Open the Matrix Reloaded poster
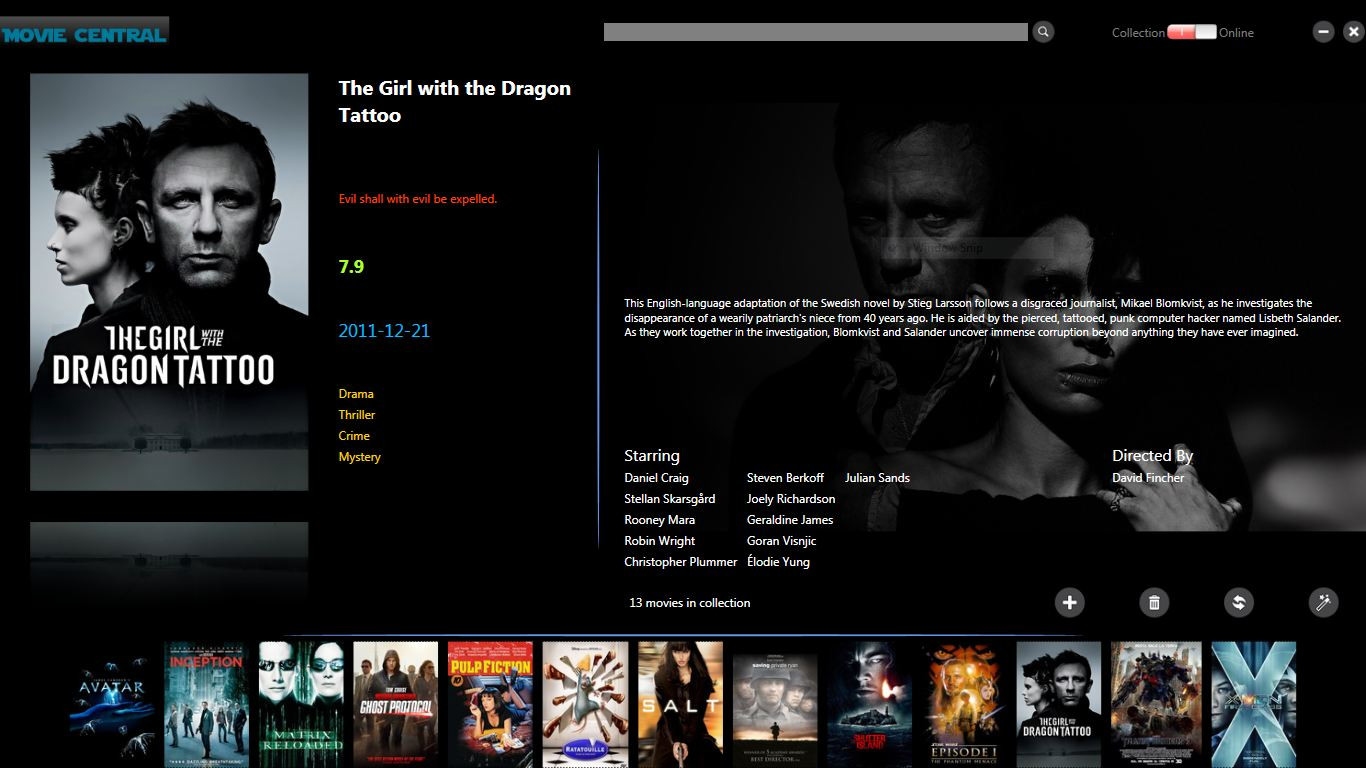Viewport: 1366px width, 768px height. coord(301,704)
